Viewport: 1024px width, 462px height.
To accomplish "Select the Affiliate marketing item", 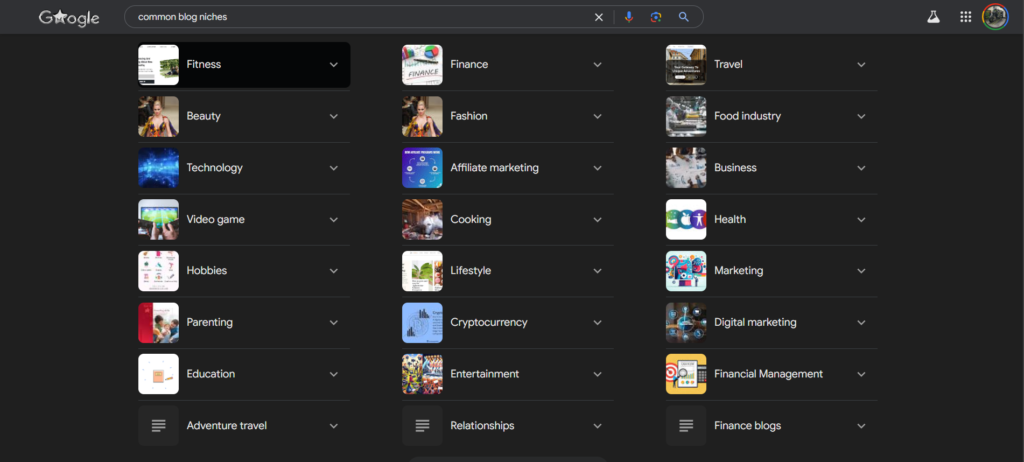I will tap(494, 168).
